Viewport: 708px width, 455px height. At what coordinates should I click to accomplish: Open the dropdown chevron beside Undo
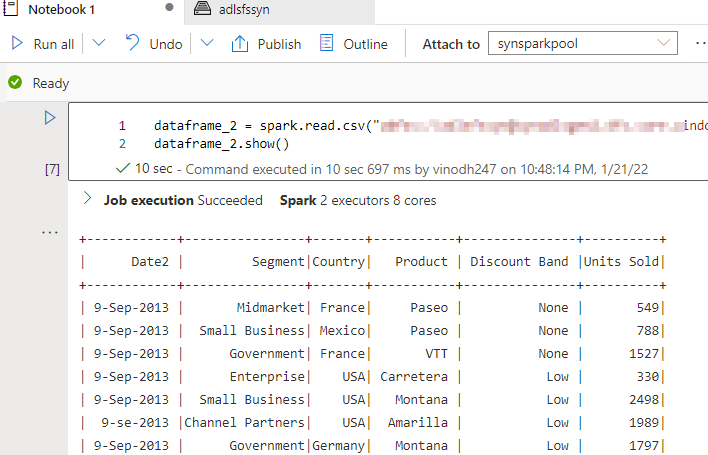click(x=207, y=44)
